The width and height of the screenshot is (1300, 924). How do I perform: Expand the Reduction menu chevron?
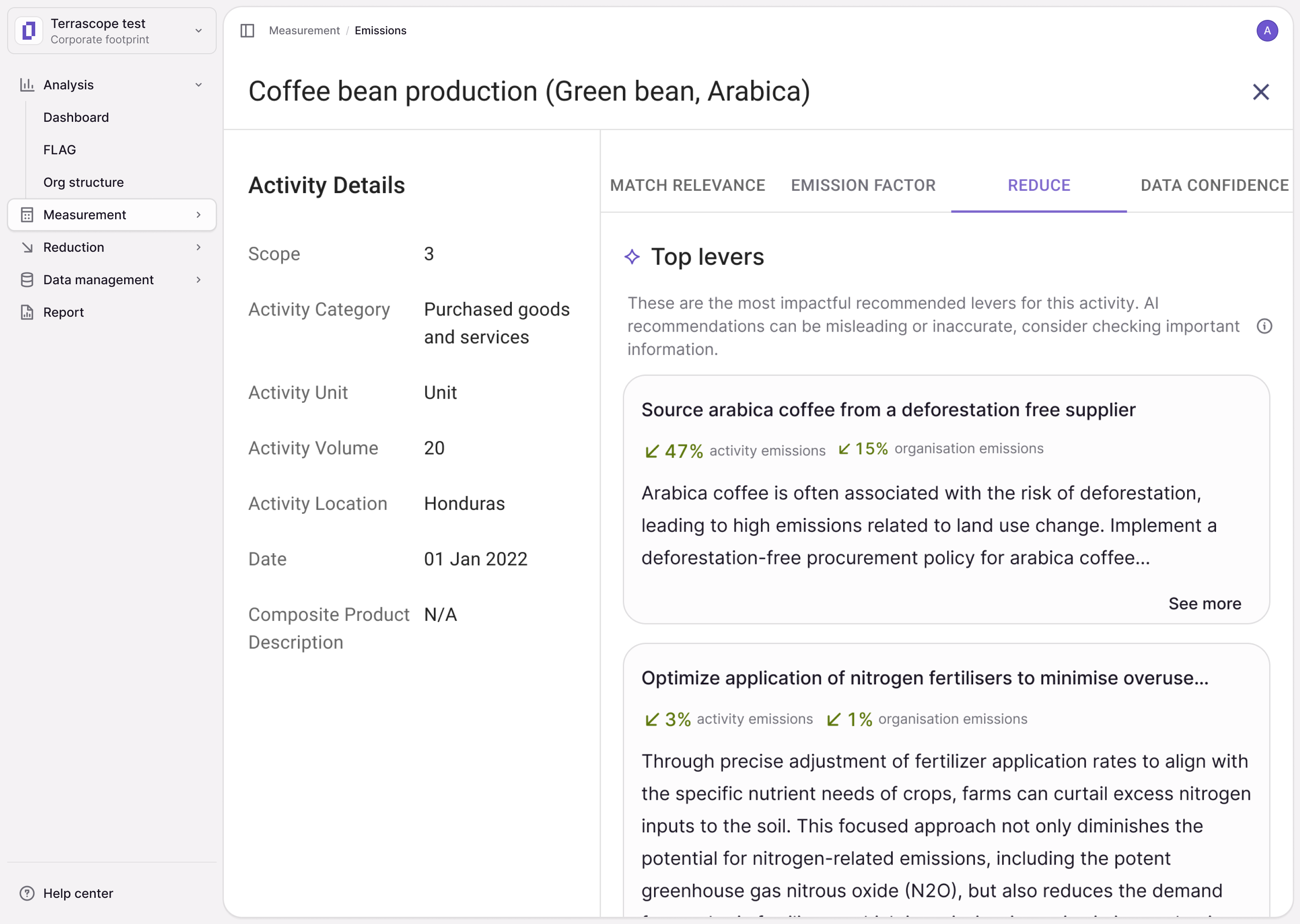pyautogui.click(x=199, y=247)
